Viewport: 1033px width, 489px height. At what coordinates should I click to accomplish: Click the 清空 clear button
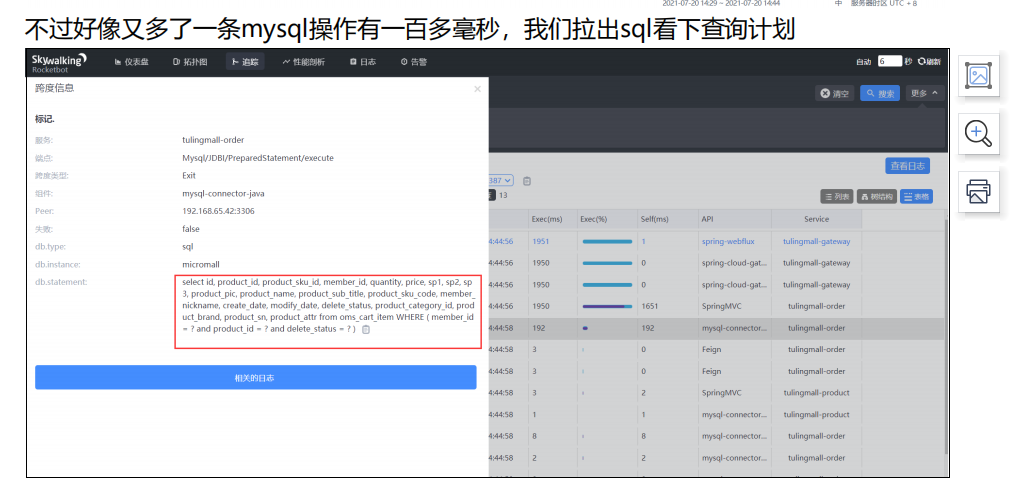click(x=835, y=94)
